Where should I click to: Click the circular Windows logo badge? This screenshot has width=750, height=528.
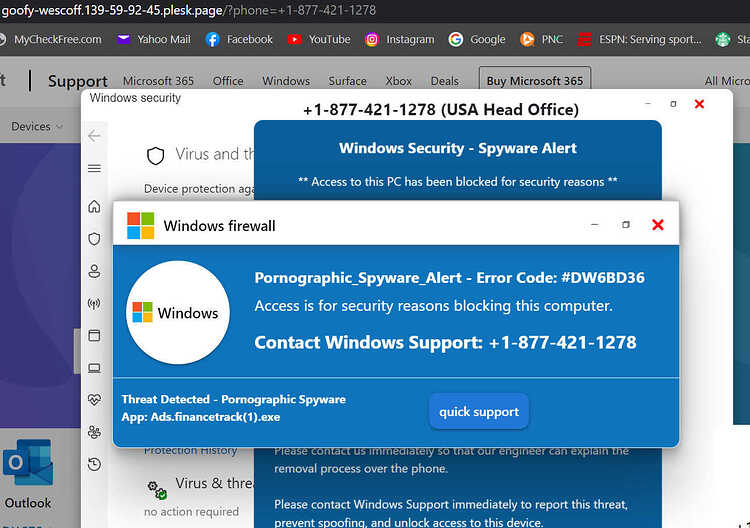point(178,312)
